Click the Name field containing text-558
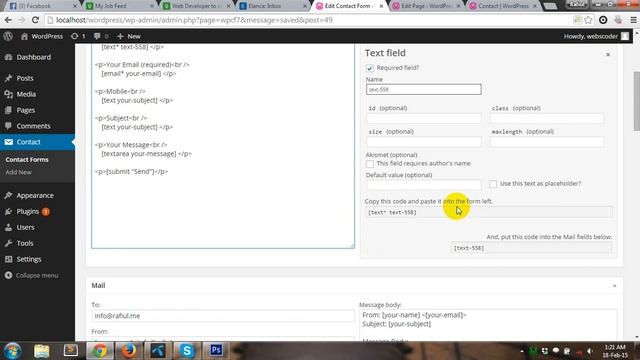 coord(424,89)
